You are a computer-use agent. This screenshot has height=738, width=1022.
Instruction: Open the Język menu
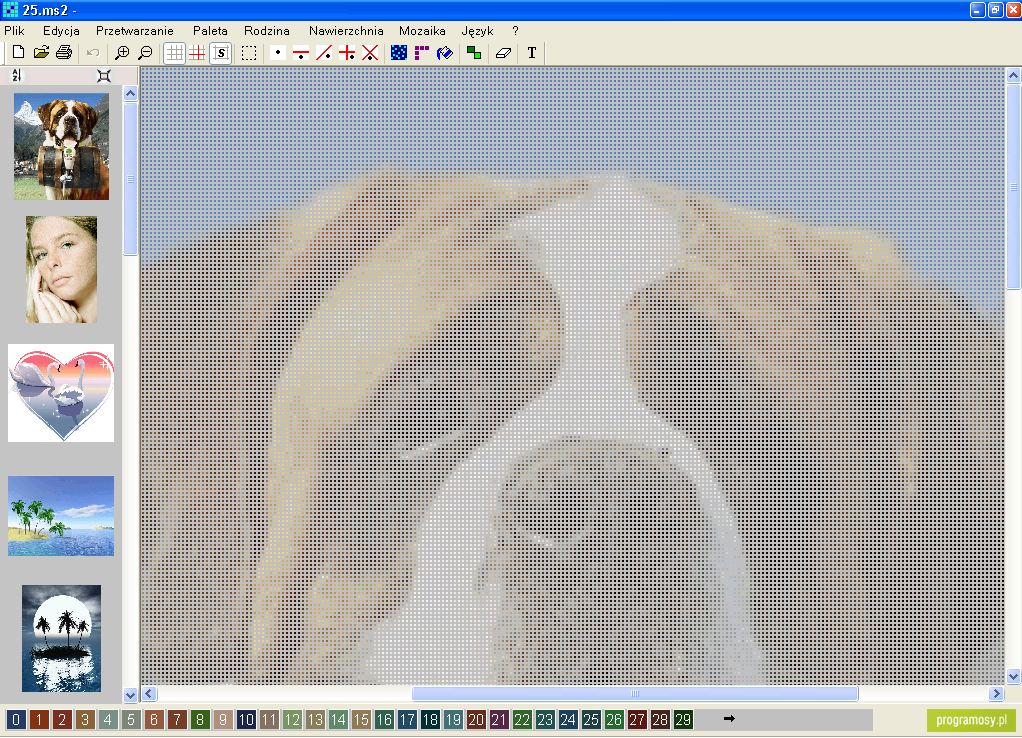coord(477,31)
